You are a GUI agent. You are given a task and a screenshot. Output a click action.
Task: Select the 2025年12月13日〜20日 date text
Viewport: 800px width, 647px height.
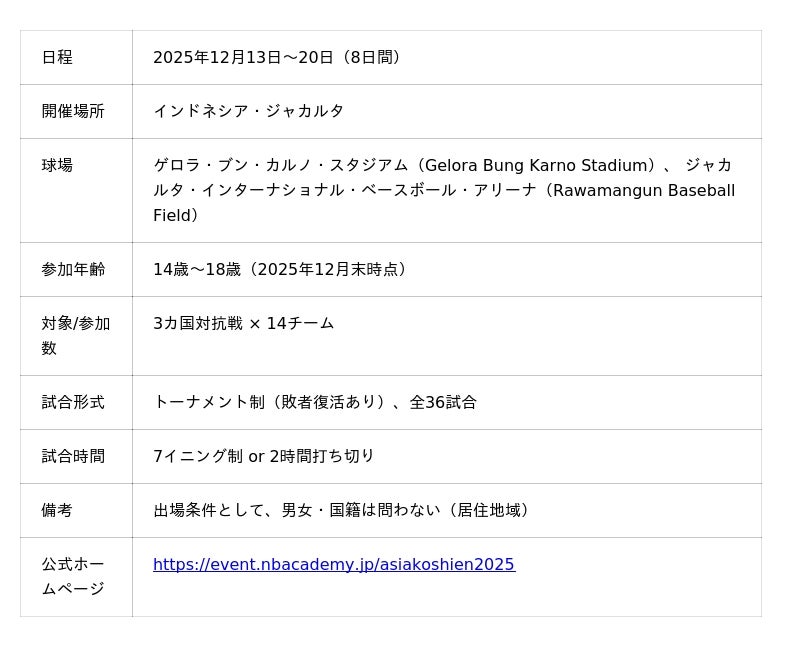click(243, 57)
